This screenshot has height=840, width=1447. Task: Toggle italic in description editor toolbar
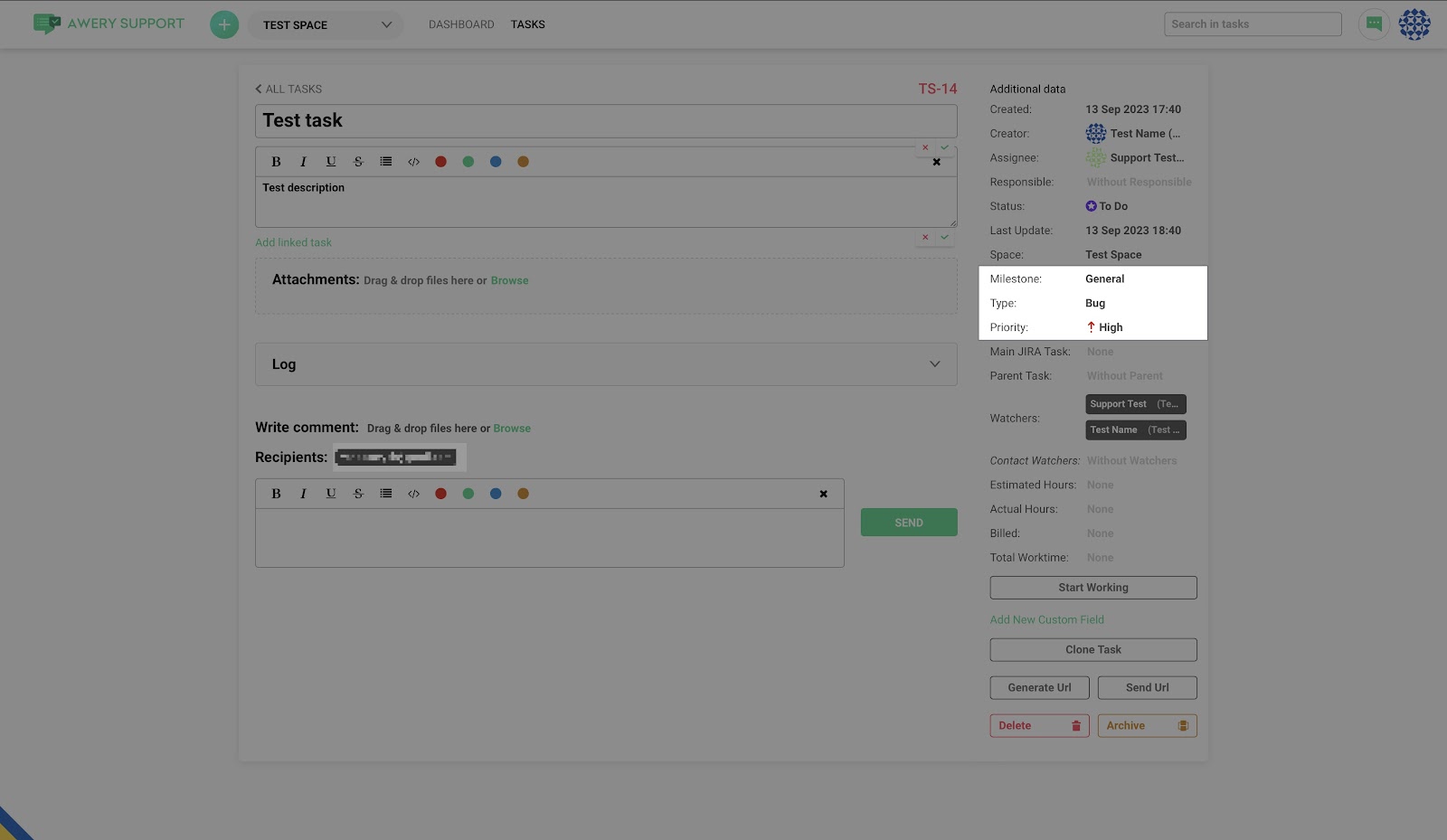click(303, 162)
